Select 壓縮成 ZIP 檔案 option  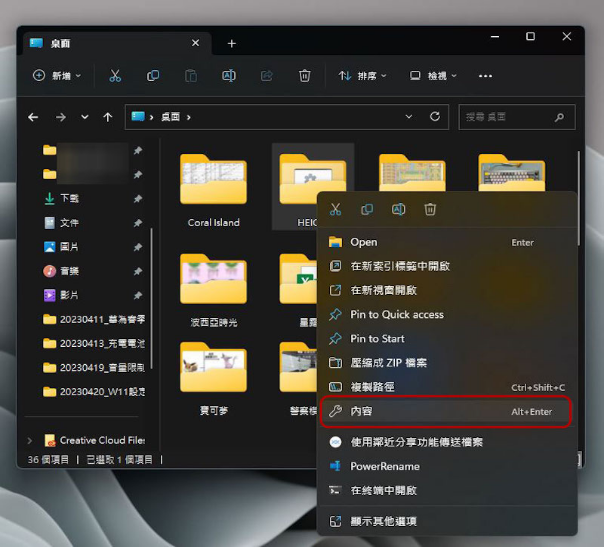click(x=388, y=362)
